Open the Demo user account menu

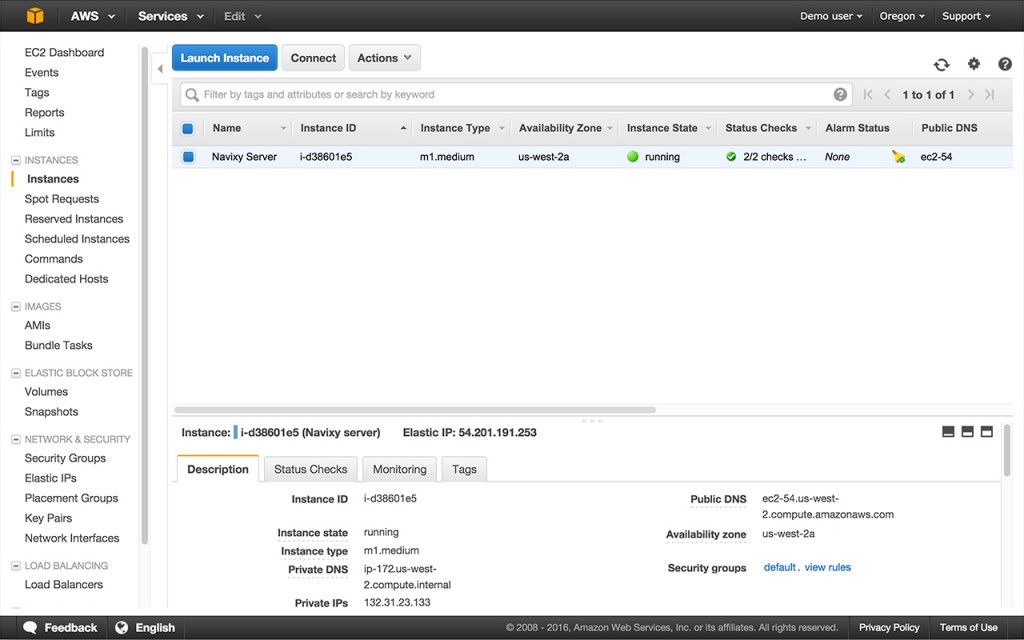point(831,16)
